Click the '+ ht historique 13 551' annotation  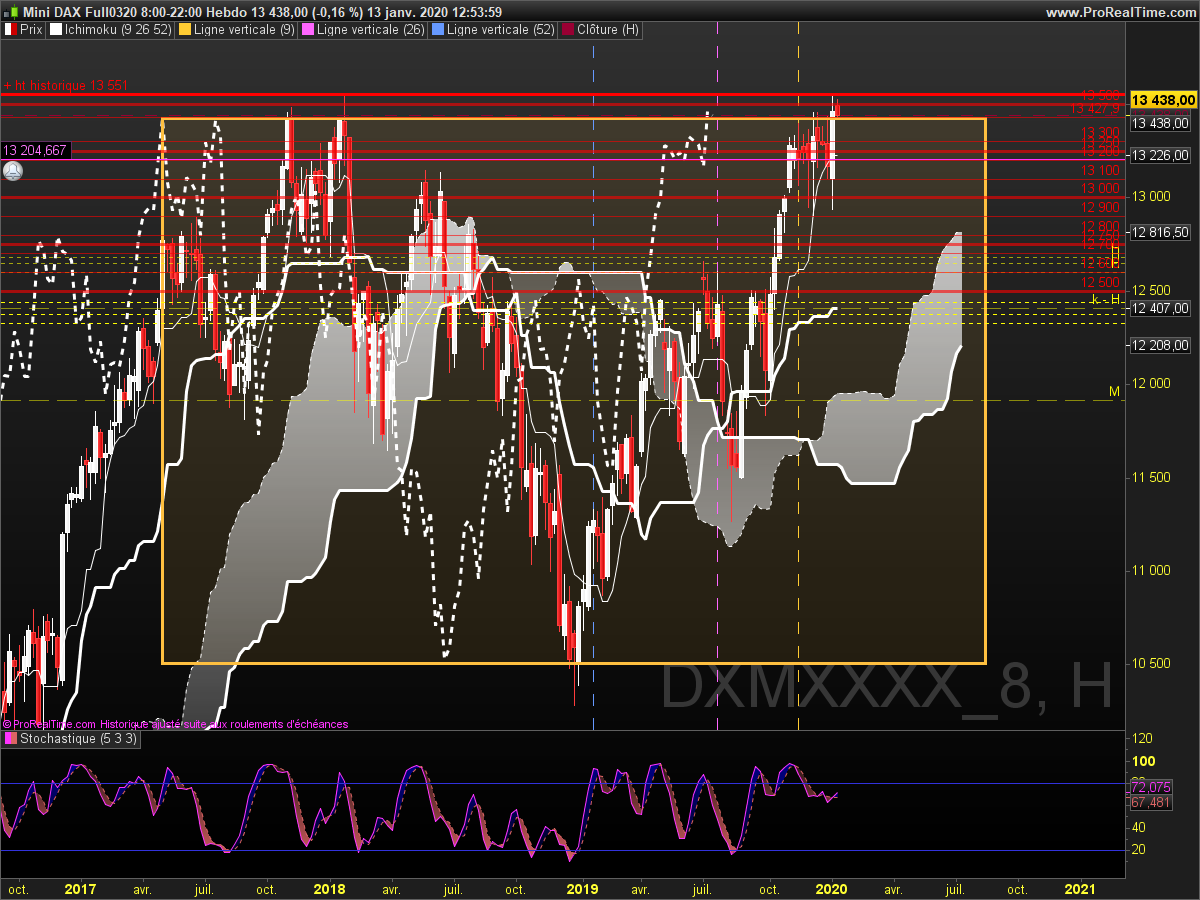[x=65, y=85]
